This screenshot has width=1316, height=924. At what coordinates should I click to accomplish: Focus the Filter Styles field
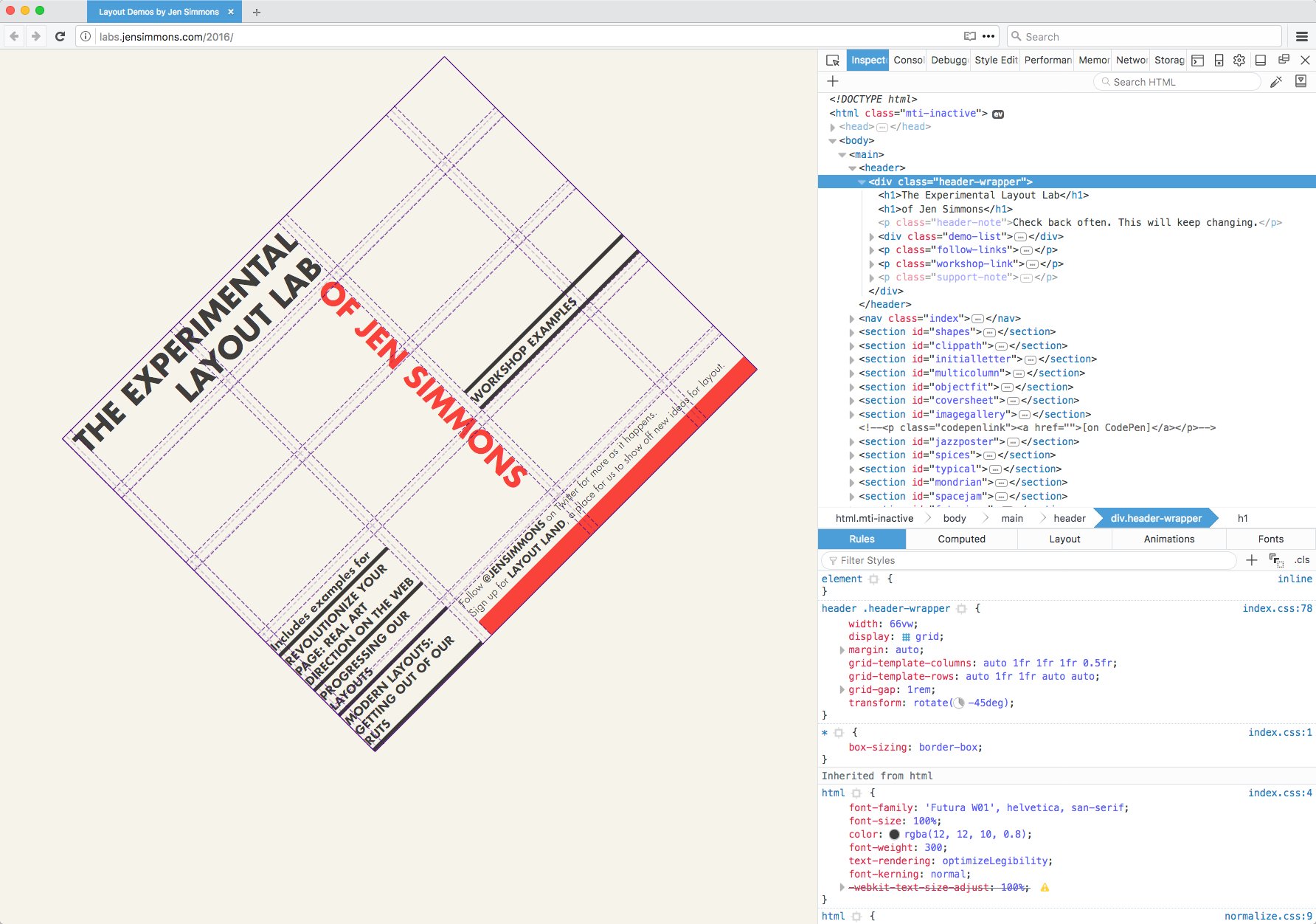1030,560
